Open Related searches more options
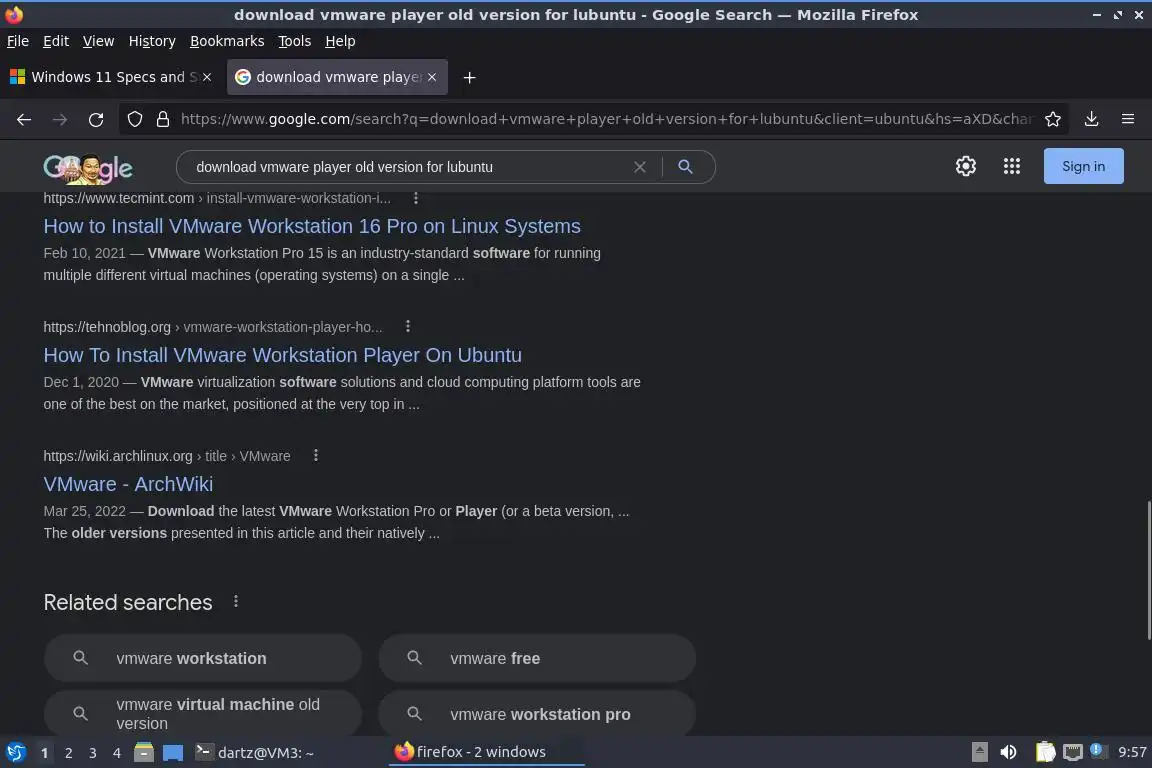Image resolution: width=1152 pixels, height=768 pixels. (236, 601)
